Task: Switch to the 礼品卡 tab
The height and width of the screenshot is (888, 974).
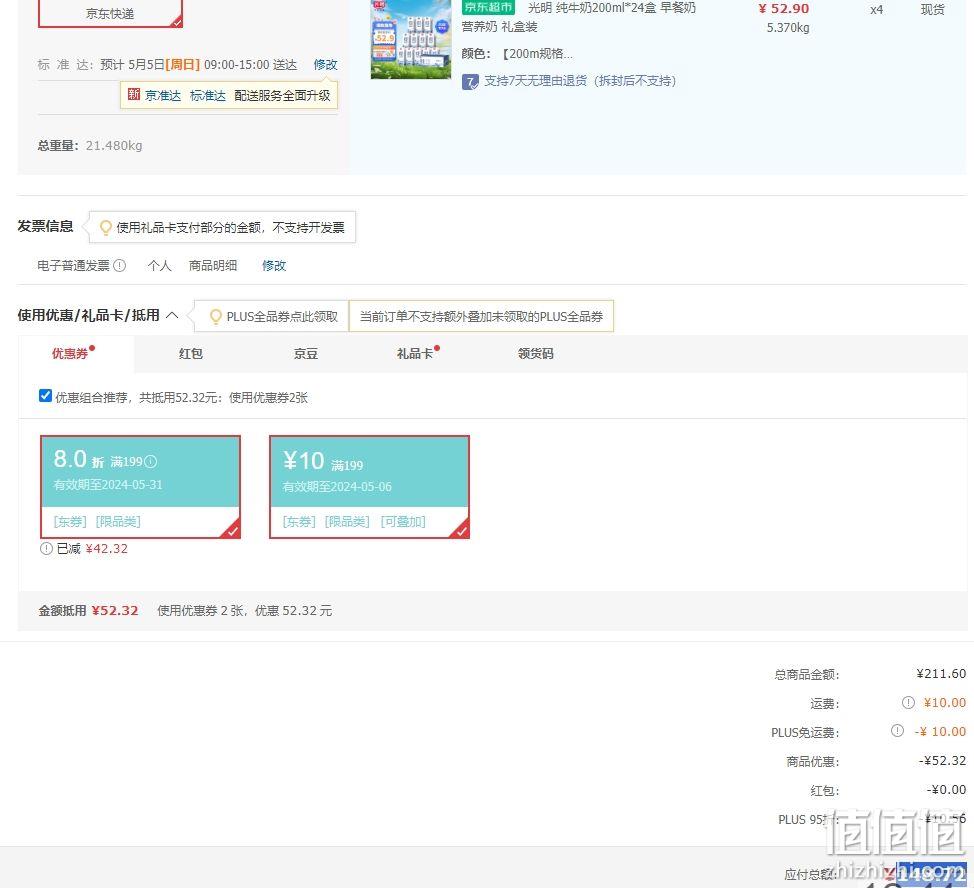Action: point(415,354)
